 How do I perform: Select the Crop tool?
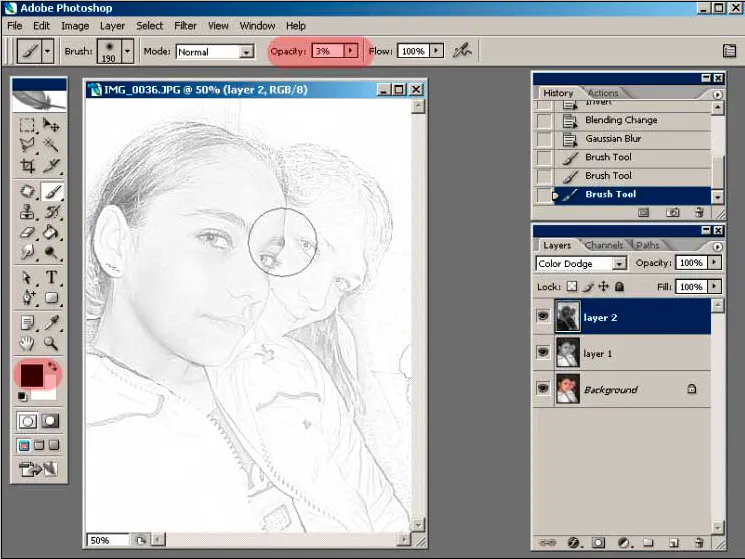point(27,165)
